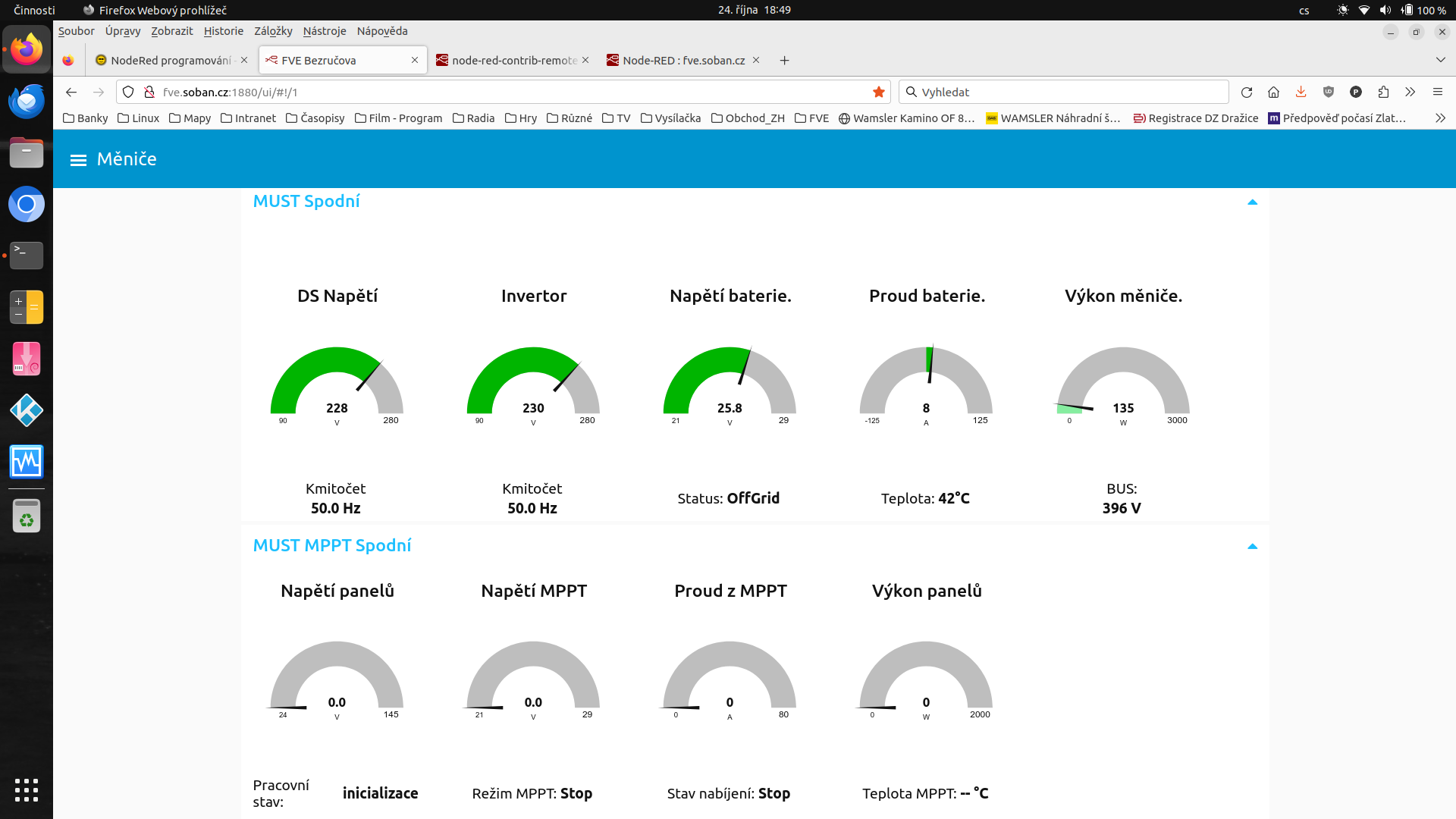The width and height of the screenshot is (1456, 819).
Task: Collapse the MUST MPPT Spodní group
Action: 1252,546
